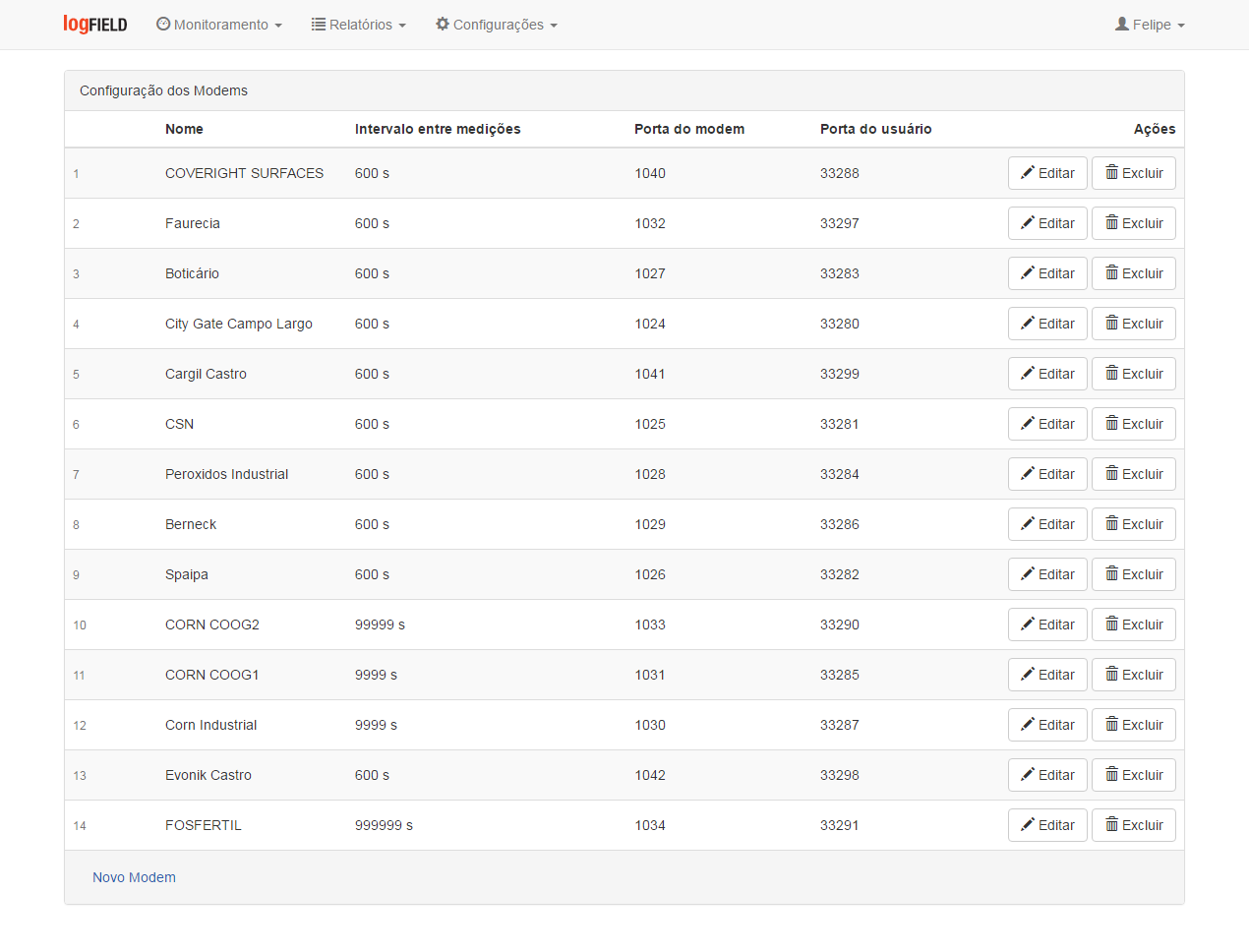The image size is (1249, 952).
Task: Select user port 33299 cell
Action: [840, 374]
